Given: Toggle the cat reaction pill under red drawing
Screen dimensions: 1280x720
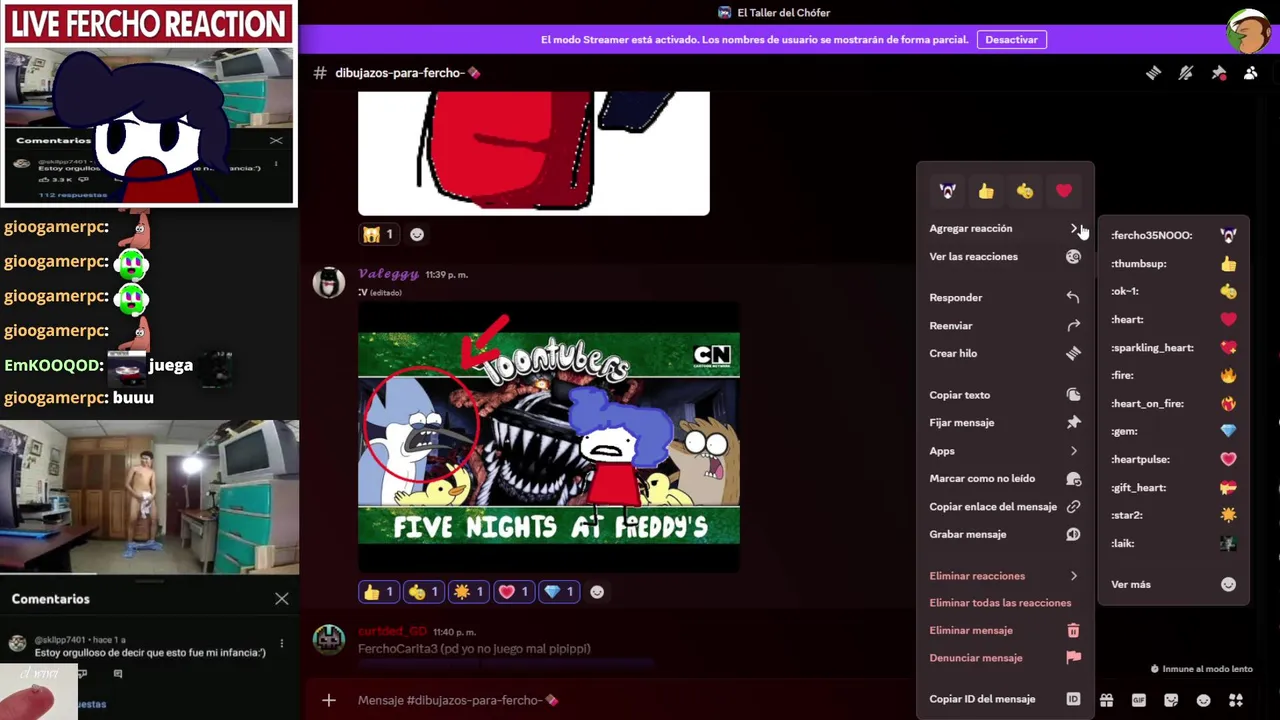Looking at the screenshot, I should (379, 234).
